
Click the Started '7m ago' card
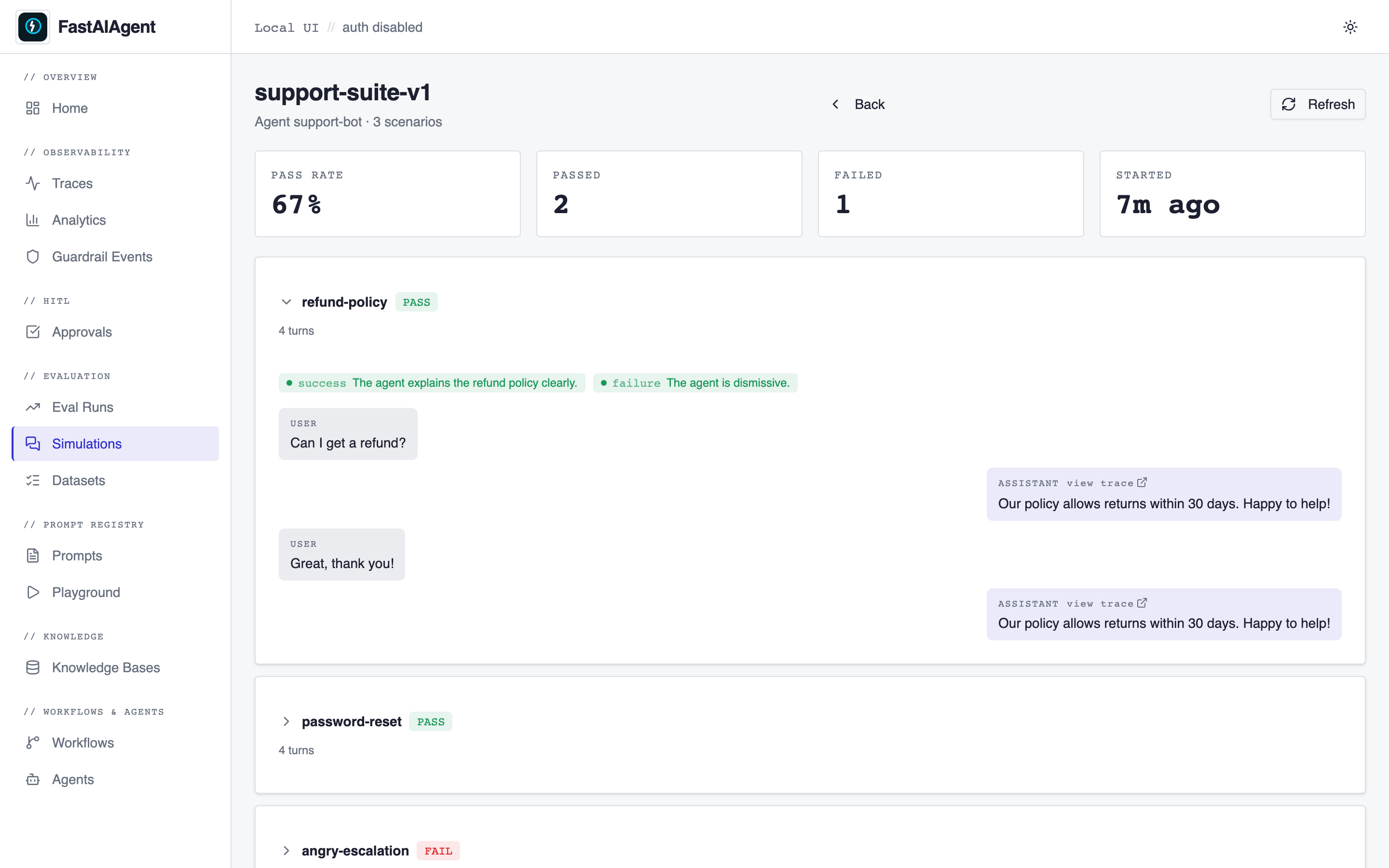1232,194
